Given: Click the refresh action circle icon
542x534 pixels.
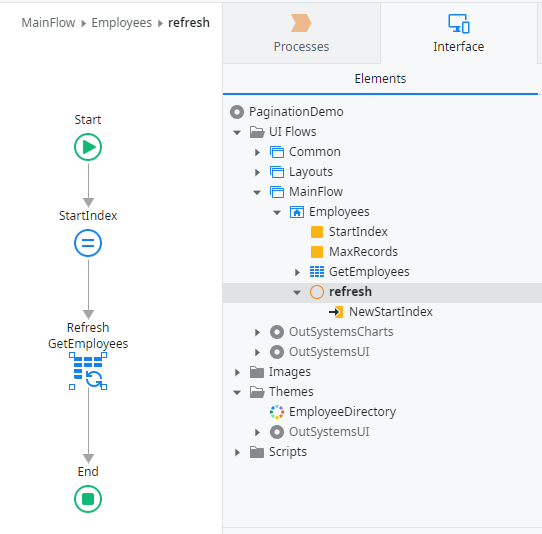Looking at the screenshot, I should coord(317,292).
